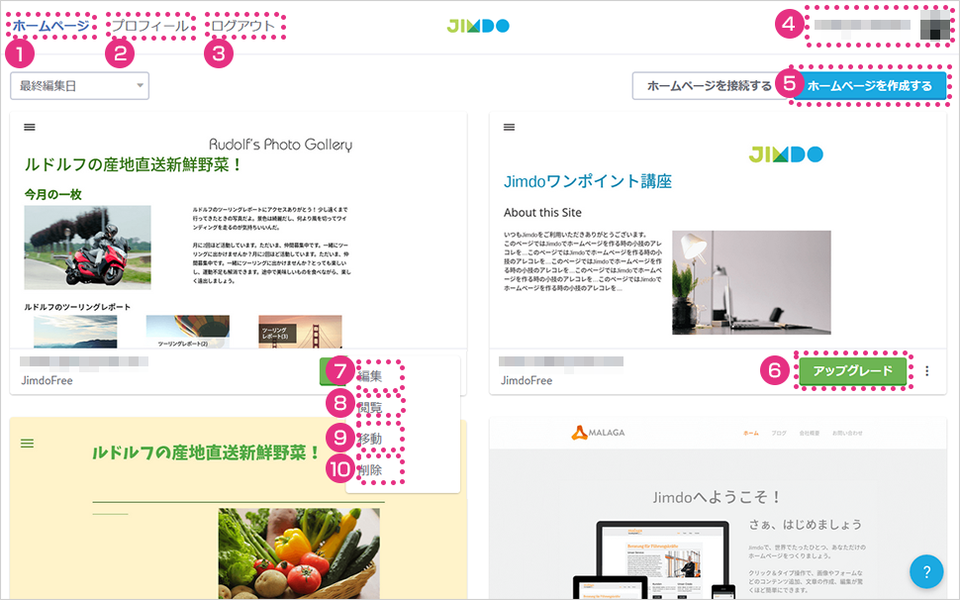This screenshot has height=600, width=960.
Task: Click the Jimdo logo in the header
Action: [x=478, y=26]
